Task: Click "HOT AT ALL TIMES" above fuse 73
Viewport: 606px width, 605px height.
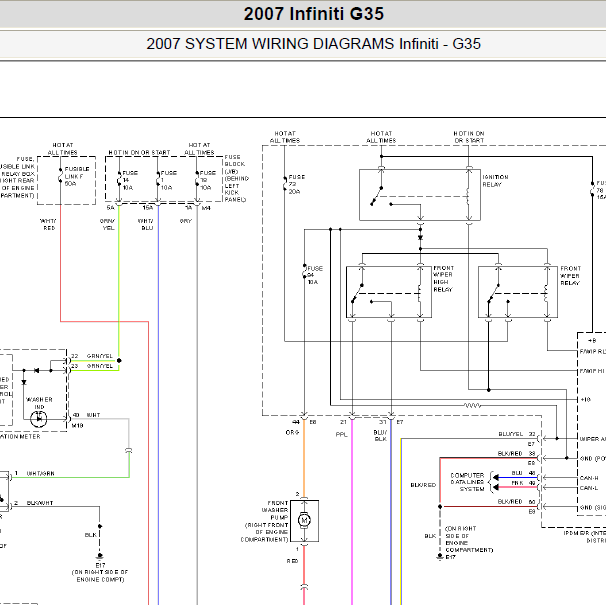Action: (285, 137)
